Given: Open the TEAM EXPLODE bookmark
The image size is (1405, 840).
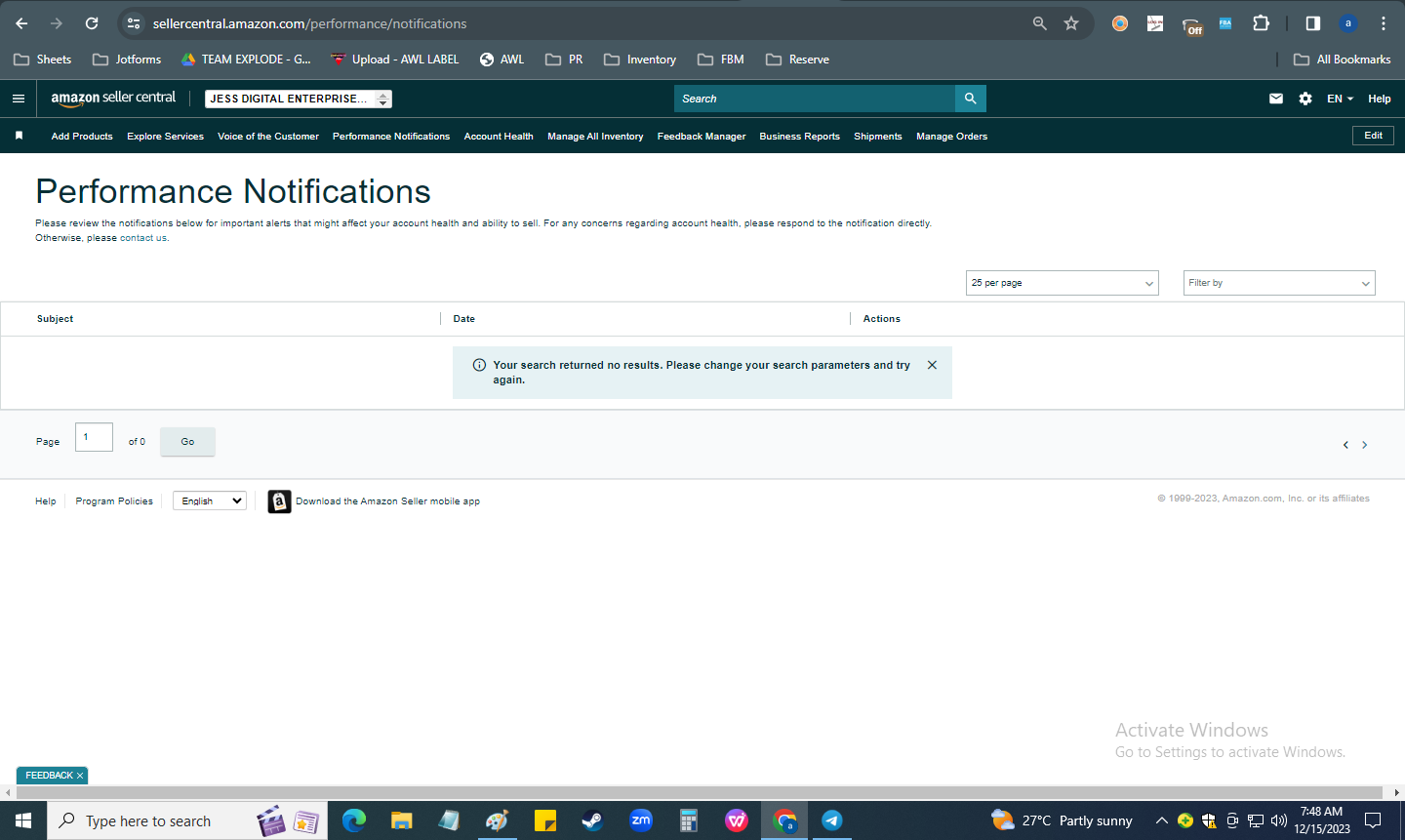Looking at the screenshot, I should (246, 60).
